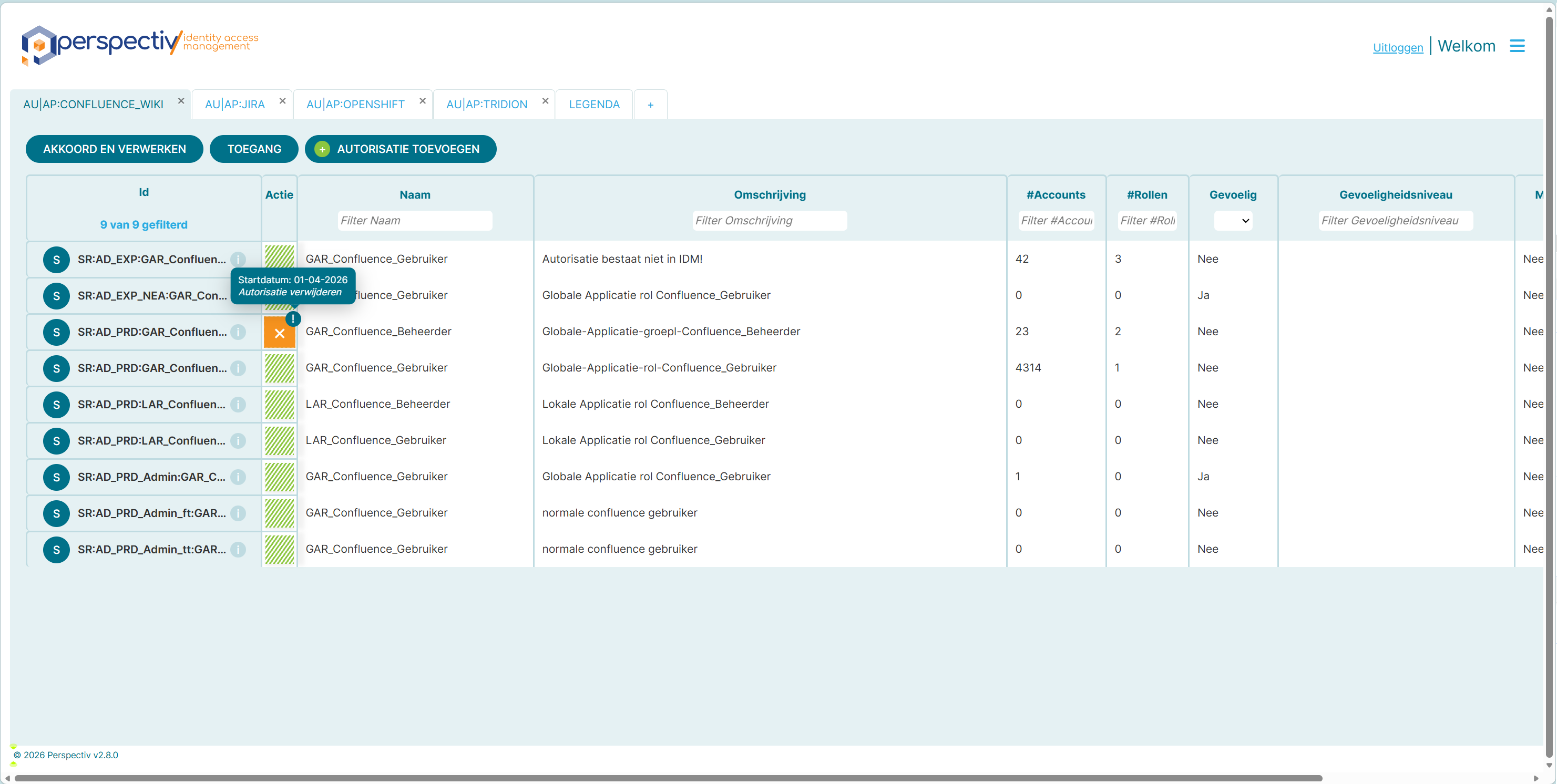Focus the Filter Naam input field
The image size is (1557, 784).
coord(415,221)
